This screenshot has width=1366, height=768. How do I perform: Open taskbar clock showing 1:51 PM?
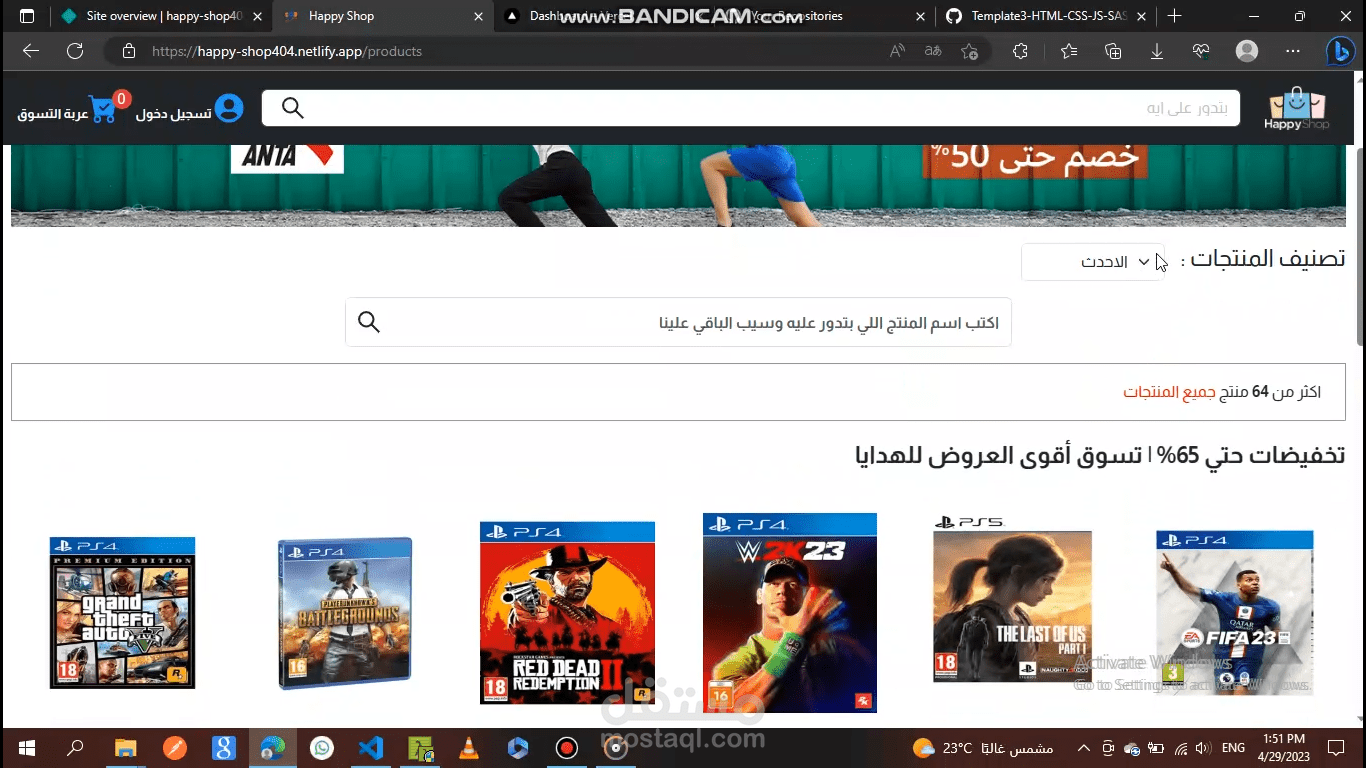coord(1283,748)
